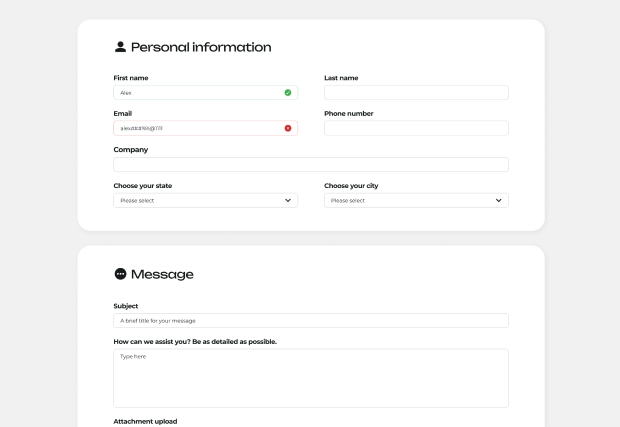
Task: Click the 'Phone number' label
Action: pyautogui.click(x=349, y=113)
